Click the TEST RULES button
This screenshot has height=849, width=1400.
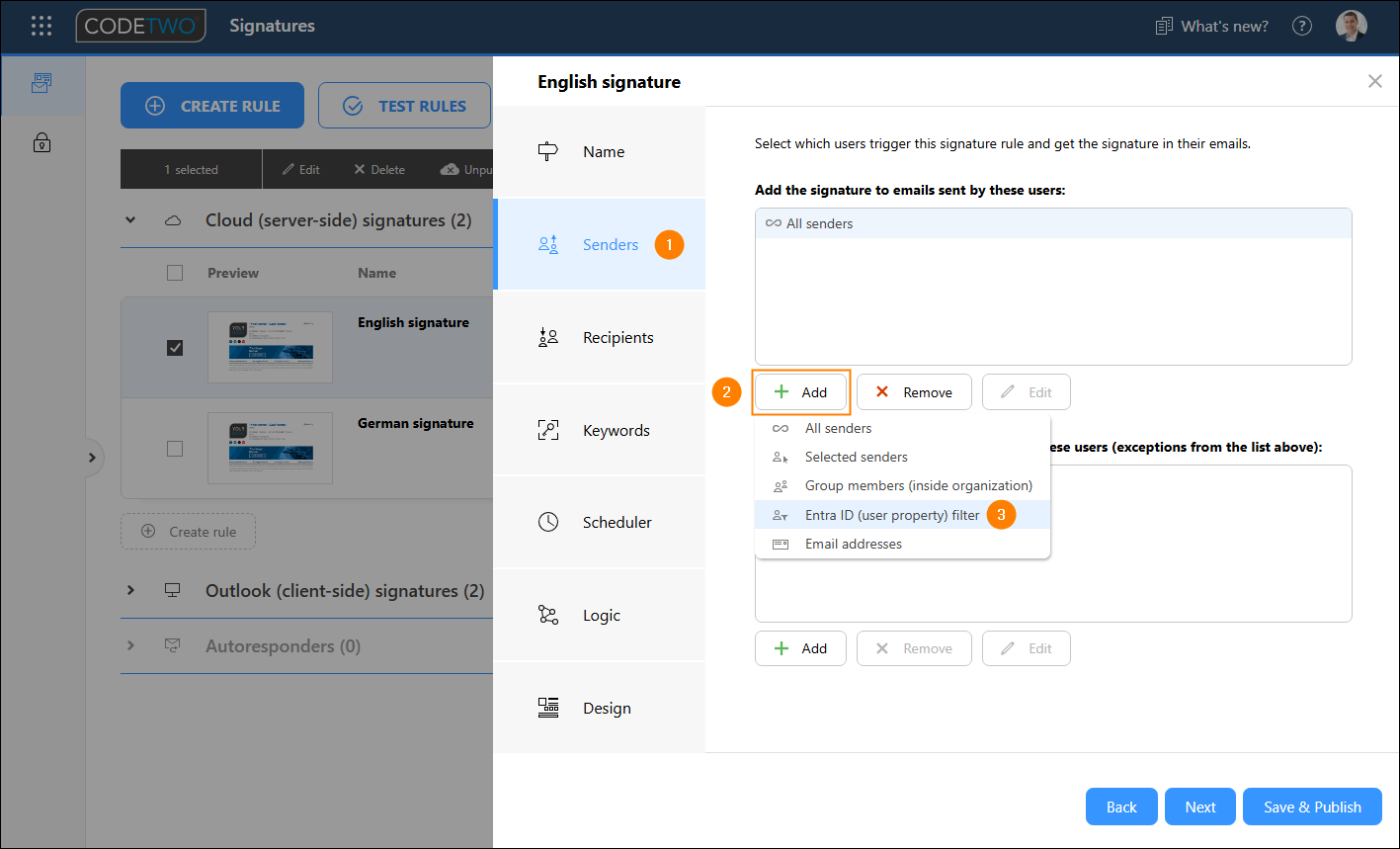click(x=404, y=106)
